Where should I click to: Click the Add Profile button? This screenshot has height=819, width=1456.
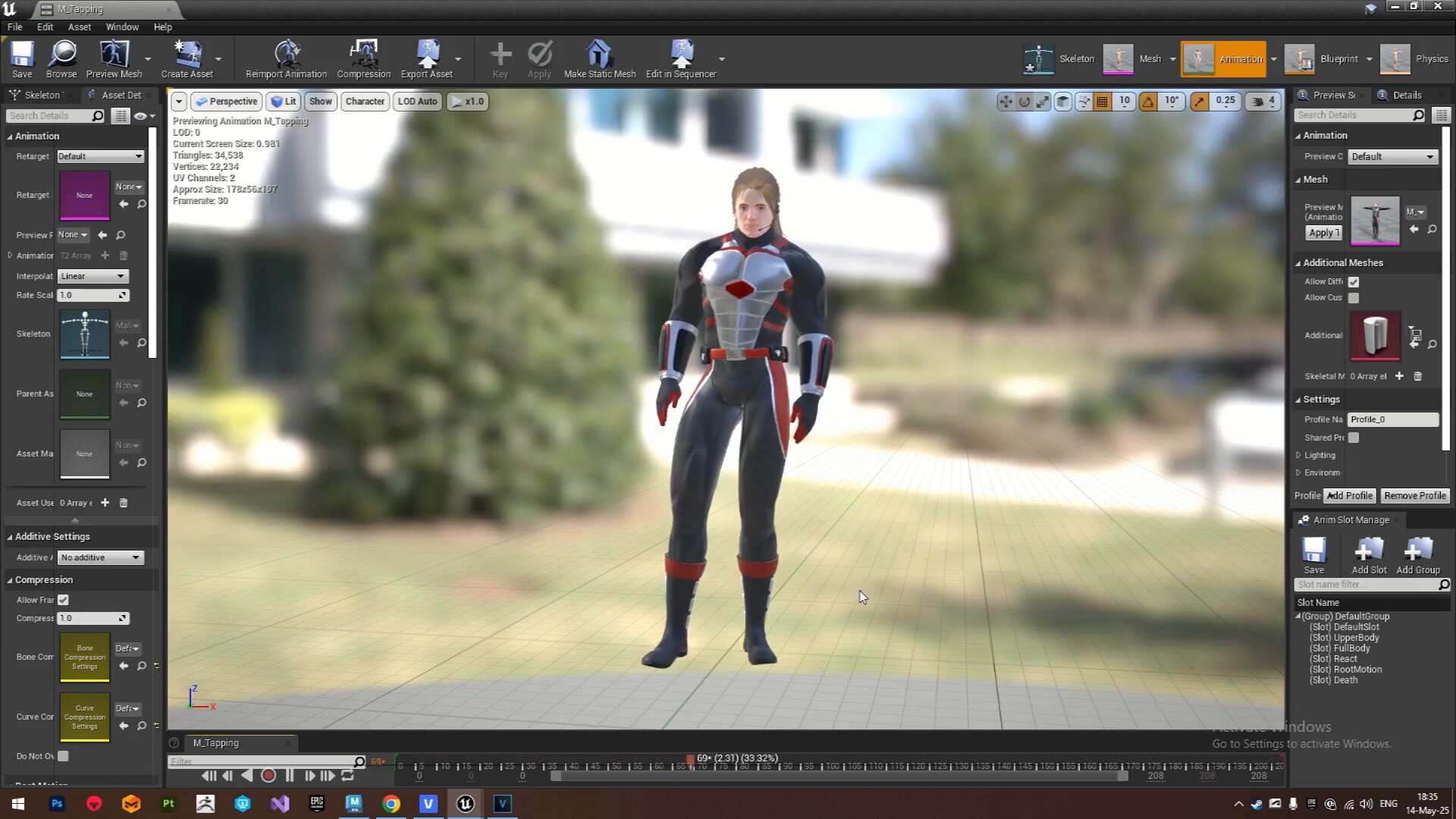click(1349, 495)
